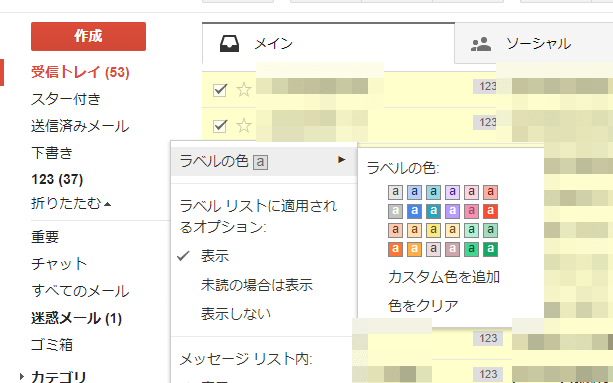Pick the pale blue label color swatch
This screenshot has width=613, height=383.
(x=414, y=192)
